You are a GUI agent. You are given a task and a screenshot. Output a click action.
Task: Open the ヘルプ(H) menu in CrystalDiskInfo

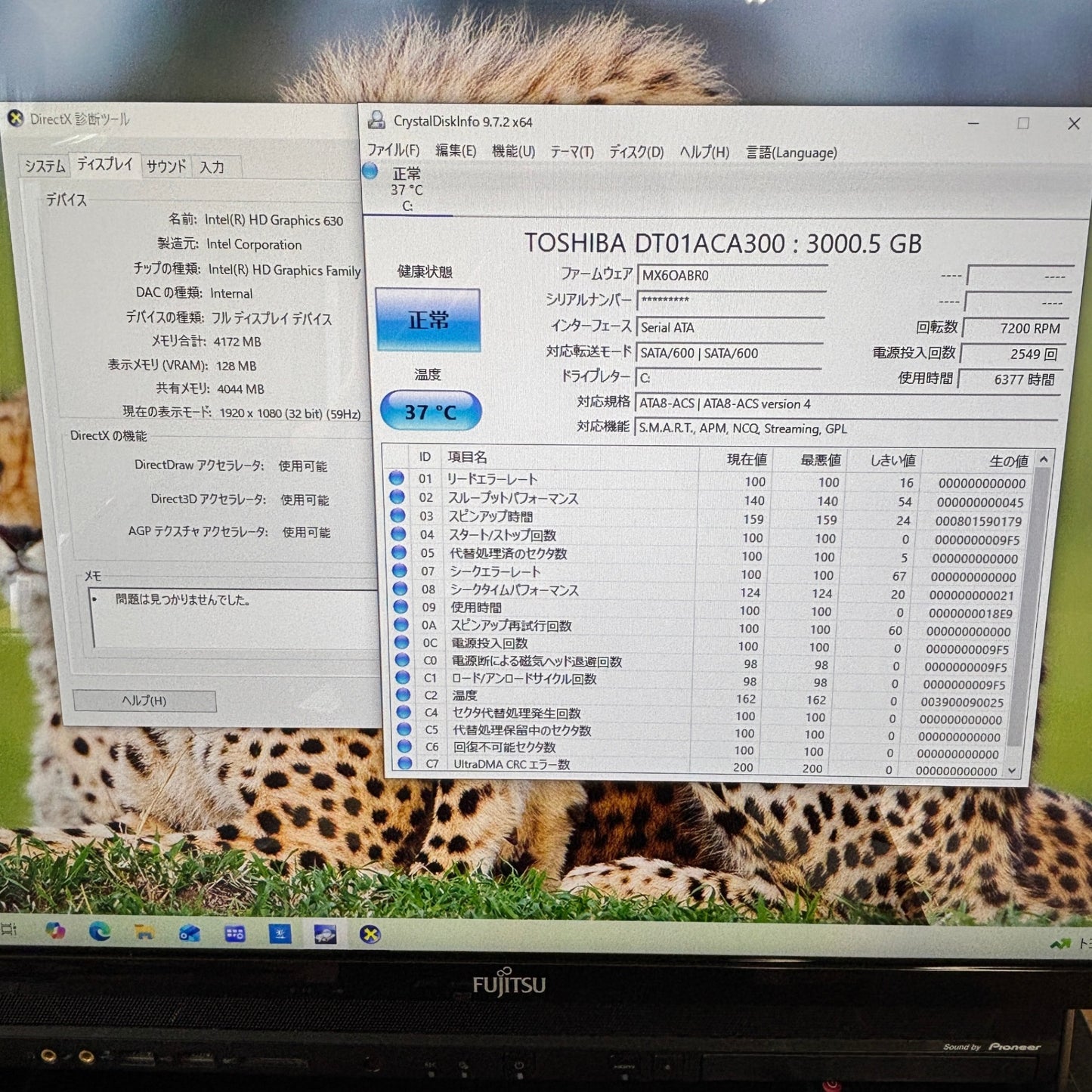point(704,153)
